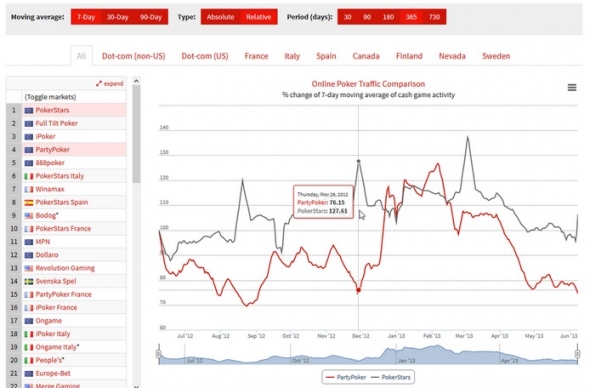Click the left range navigator handle

coord(159,354)
